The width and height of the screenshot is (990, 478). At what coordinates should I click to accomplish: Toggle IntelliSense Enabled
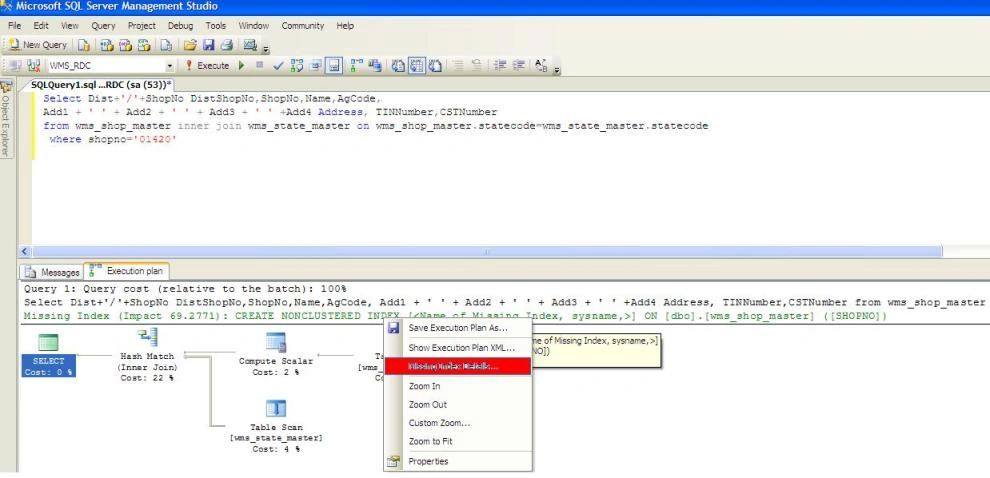click(333, 66)
